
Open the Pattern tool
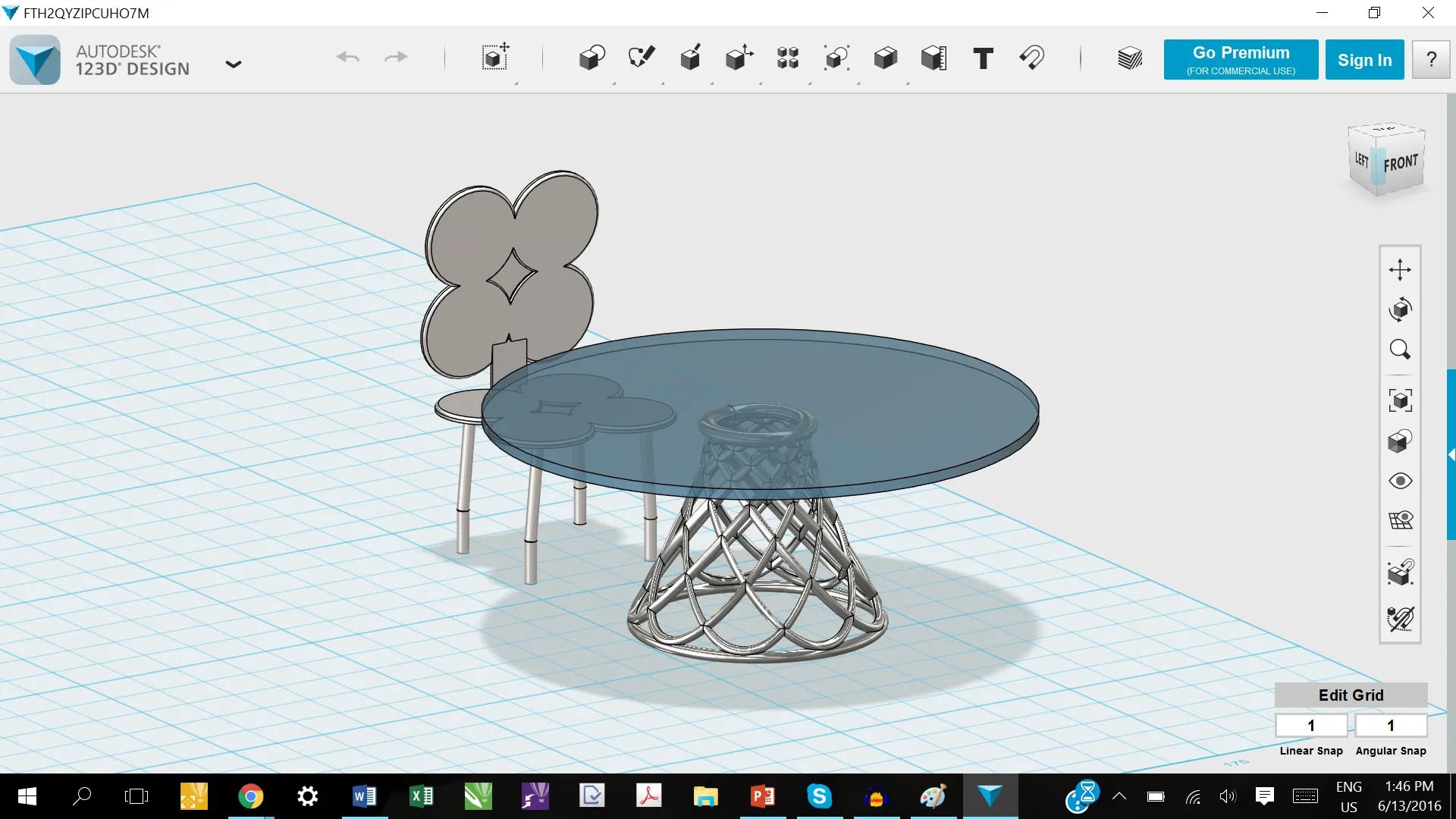click(788, 58)
